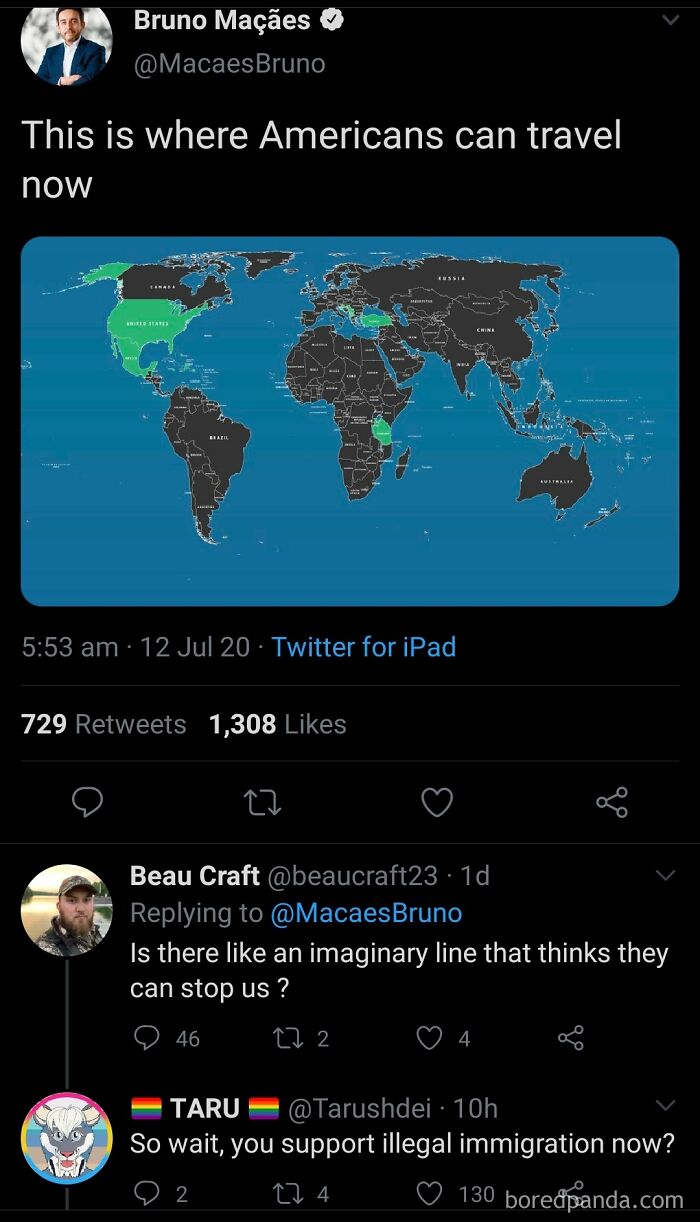Like Bruno Maçães's tweet
The height and width of the screenshot is (1222, 700).
point(437,803)
